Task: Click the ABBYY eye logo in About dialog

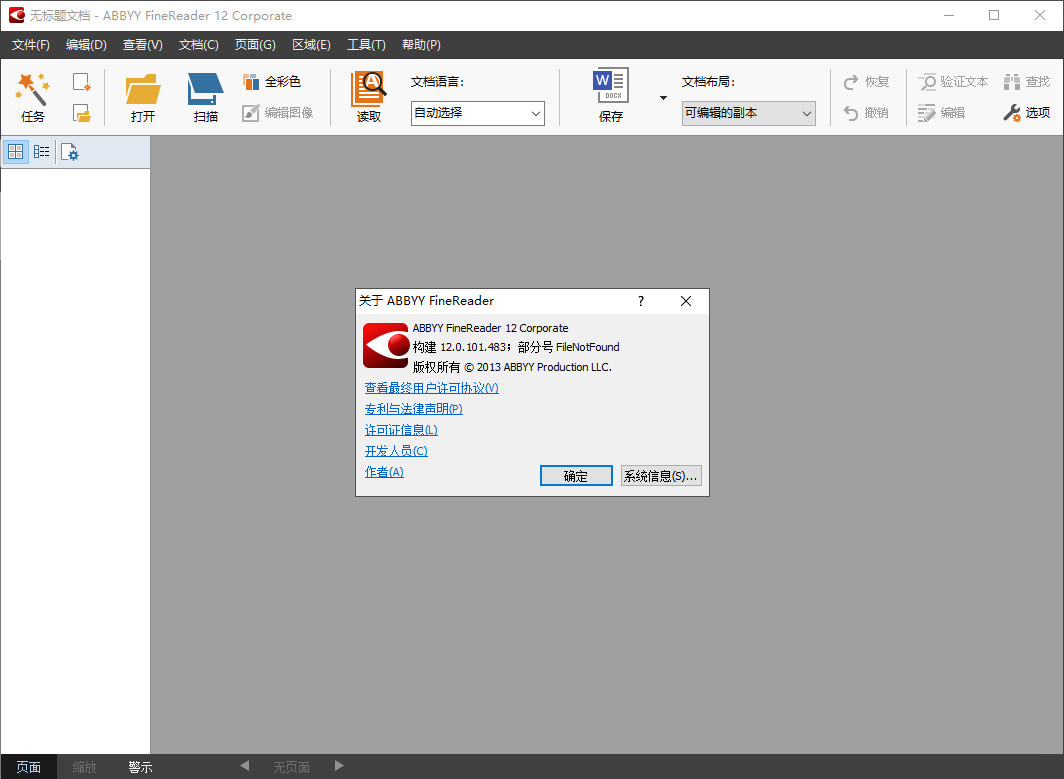Action: pyautogui.click(x=385, y=345)
